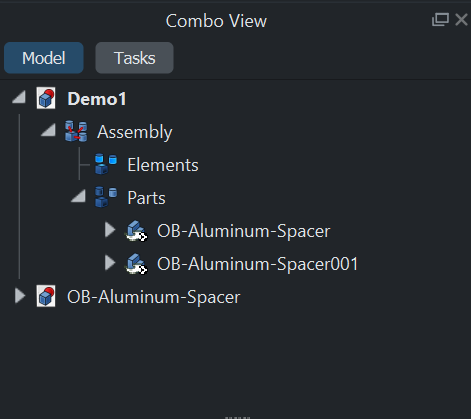Collapse the Demo1 document tree
Screen dimensions: 471x419
(x=19, y=98)
